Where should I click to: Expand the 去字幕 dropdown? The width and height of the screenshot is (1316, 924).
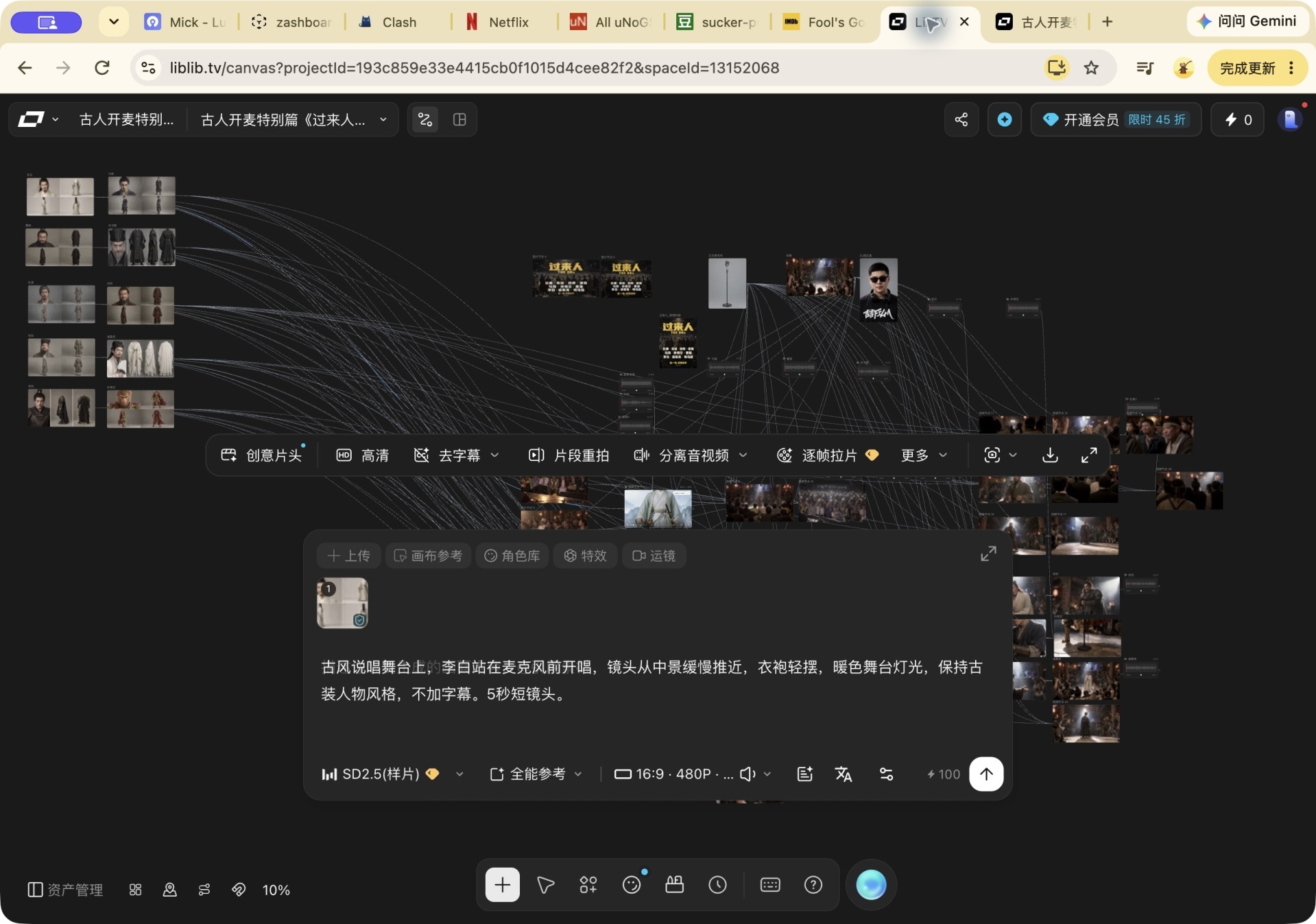(x=457, y=455)
